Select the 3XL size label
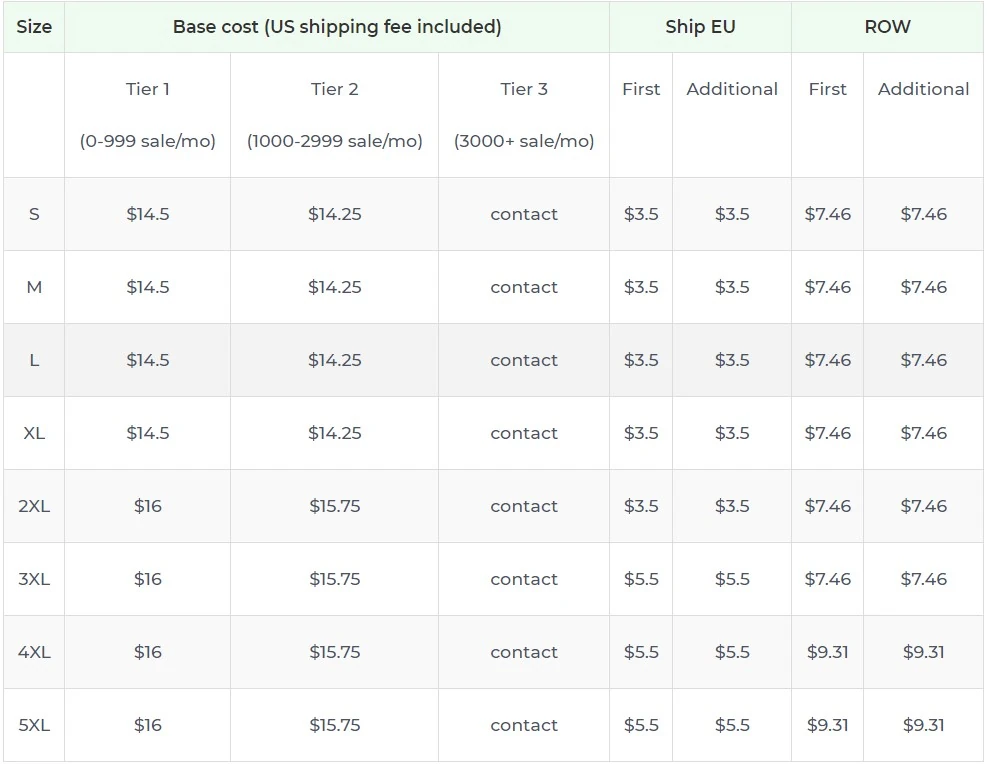Image resolution: width=987 pixels, height=764 pixels. (x=34, y=579)
